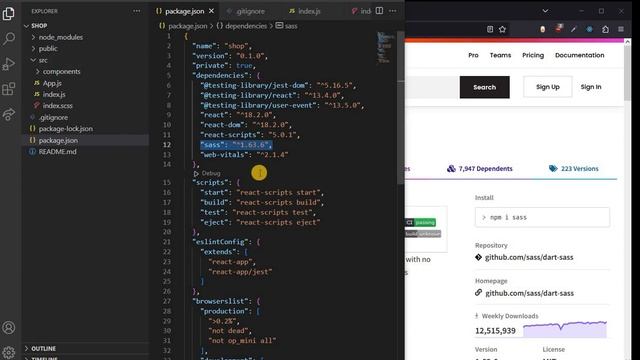The height and width of the screenshot is (360, 640).
Task: Click the Sign In link
Action: pos(591,87)
